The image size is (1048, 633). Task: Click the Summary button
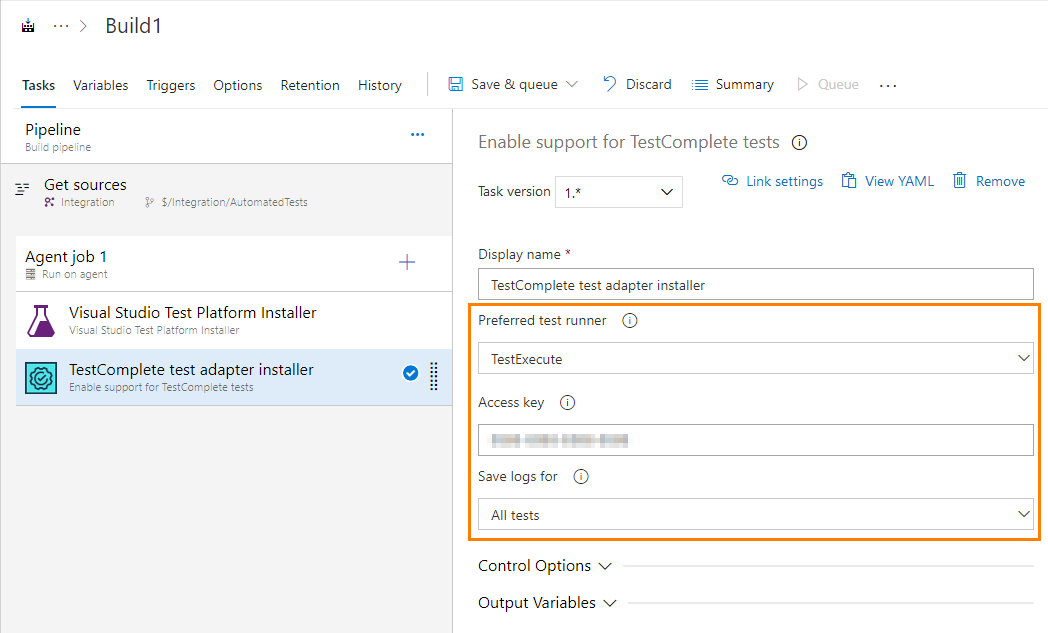pyautogui.click(x=733, y=84)
